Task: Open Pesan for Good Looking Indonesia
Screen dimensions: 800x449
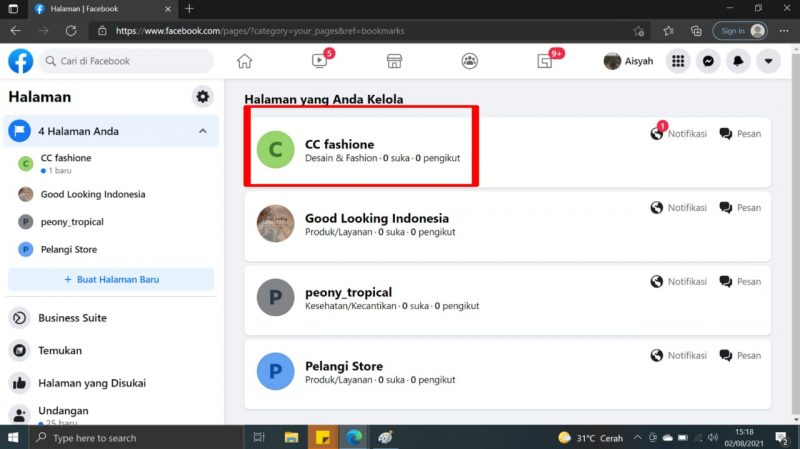Action: (x=740, y=208)
